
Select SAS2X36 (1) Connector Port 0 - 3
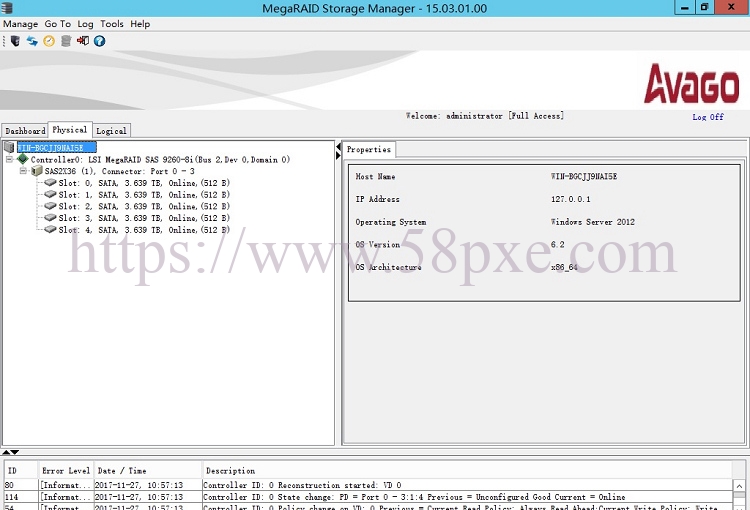[120, 171]
